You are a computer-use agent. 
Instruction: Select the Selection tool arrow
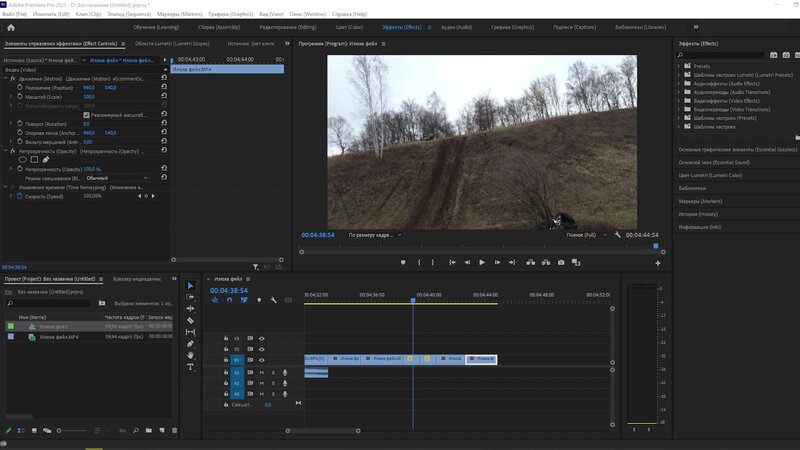coord(190,286)
